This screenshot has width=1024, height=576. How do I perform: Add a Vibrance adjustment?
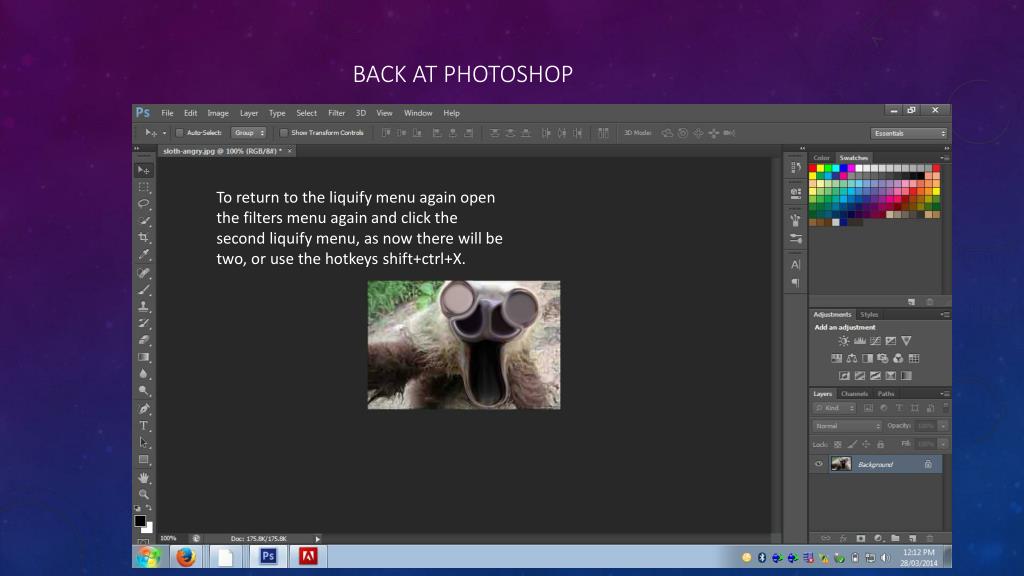[906, 341]
